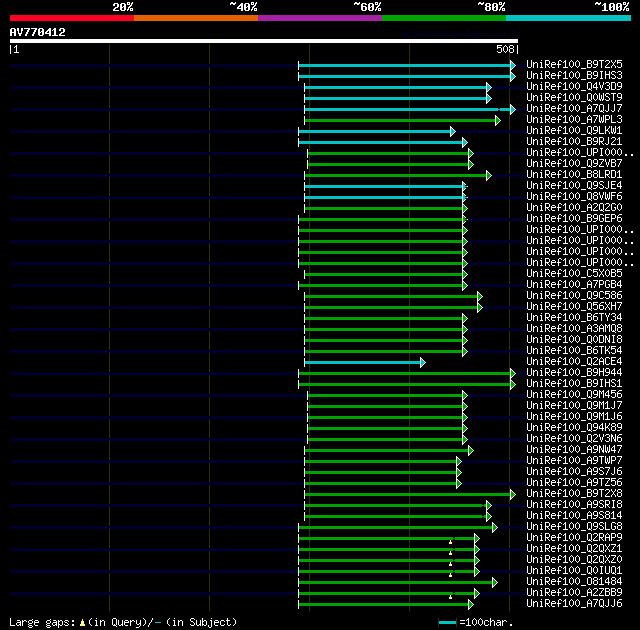Select the UniRef100_B6TK54 label
The width and height of the screenshot is (640, 630).
click(574, 351)
